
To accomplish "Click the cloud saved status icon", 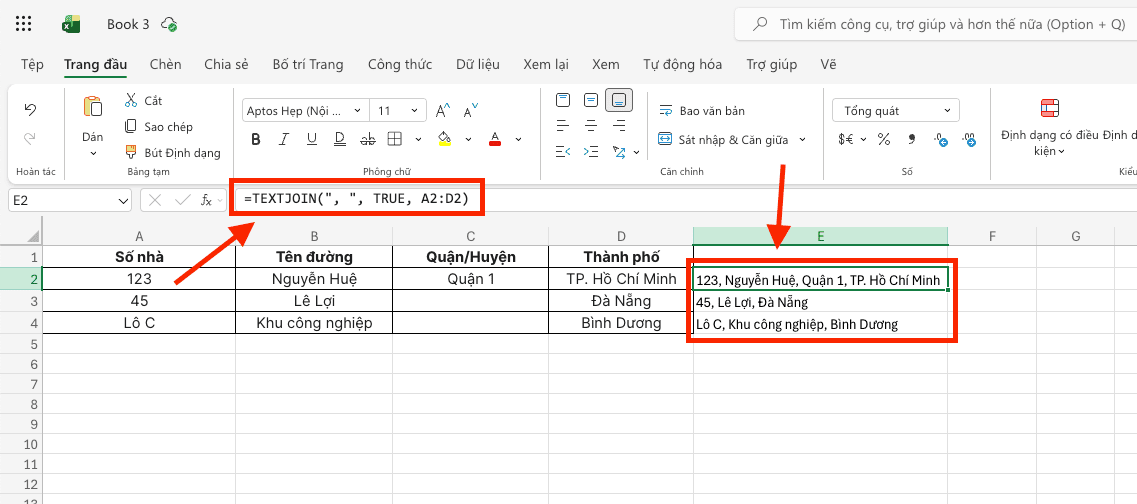I will [x=168, y=24].
